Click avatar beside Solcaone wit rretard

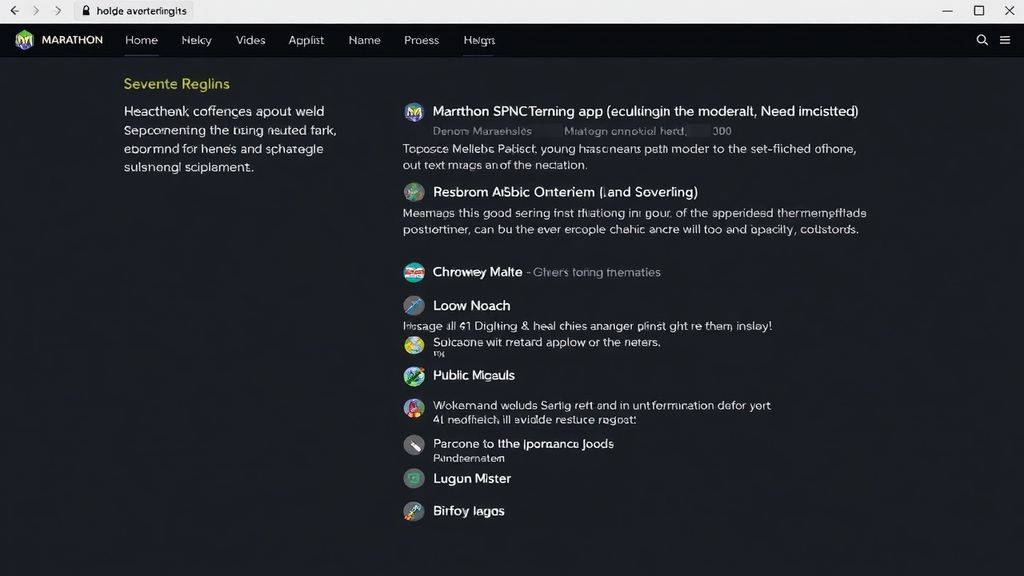[413, 344]
